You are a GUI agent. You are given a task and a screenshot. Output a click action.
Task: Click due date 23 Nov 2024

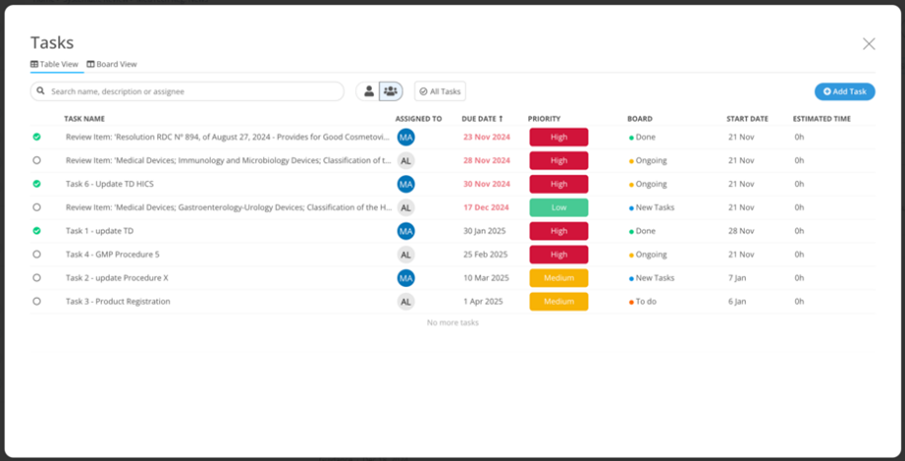487,137
